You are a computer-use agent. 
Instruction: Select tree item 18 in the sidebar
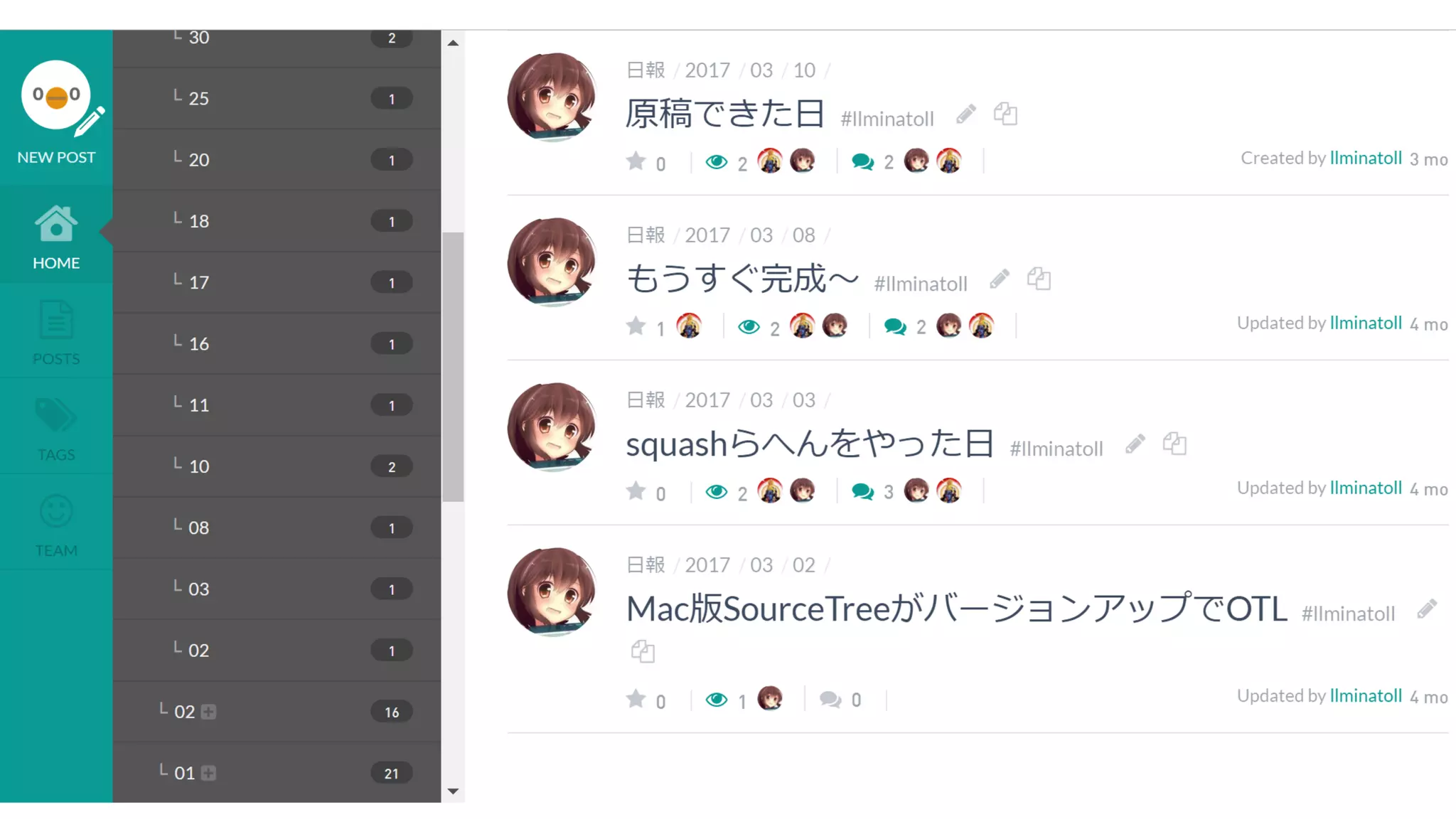pos(277,221)
